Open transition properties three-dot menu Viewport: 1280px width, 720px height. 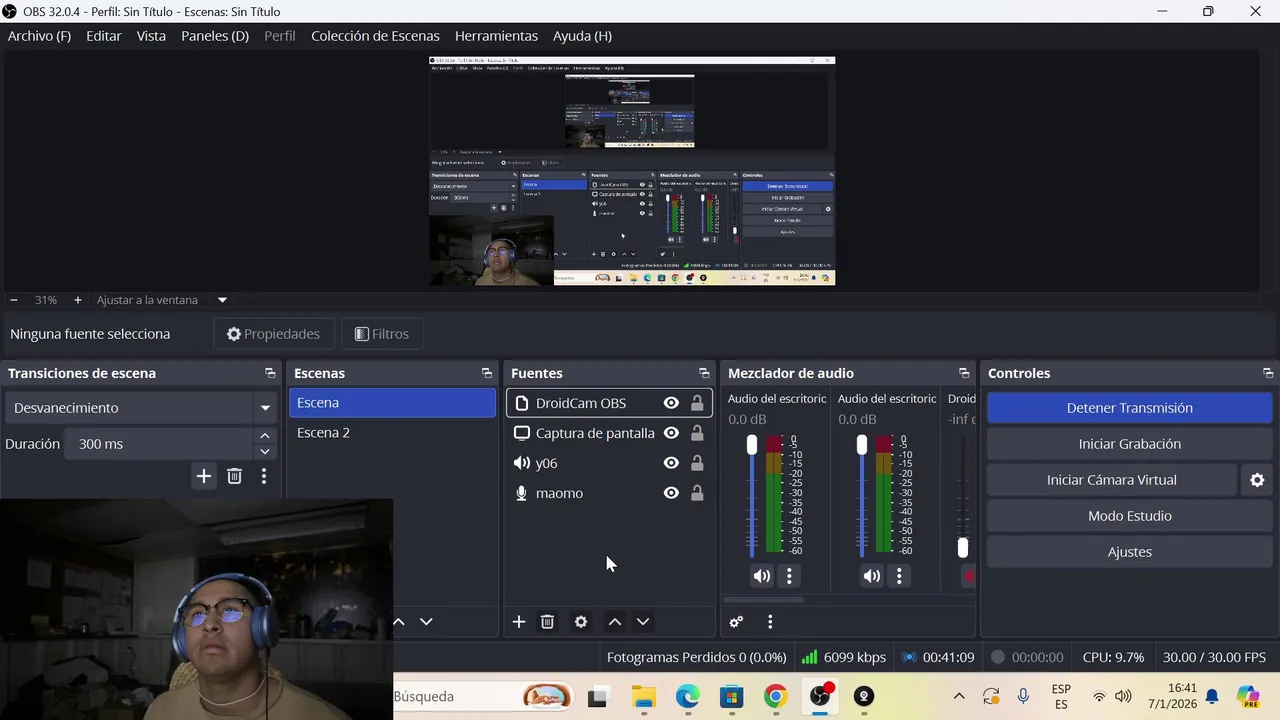coord(264,476)
